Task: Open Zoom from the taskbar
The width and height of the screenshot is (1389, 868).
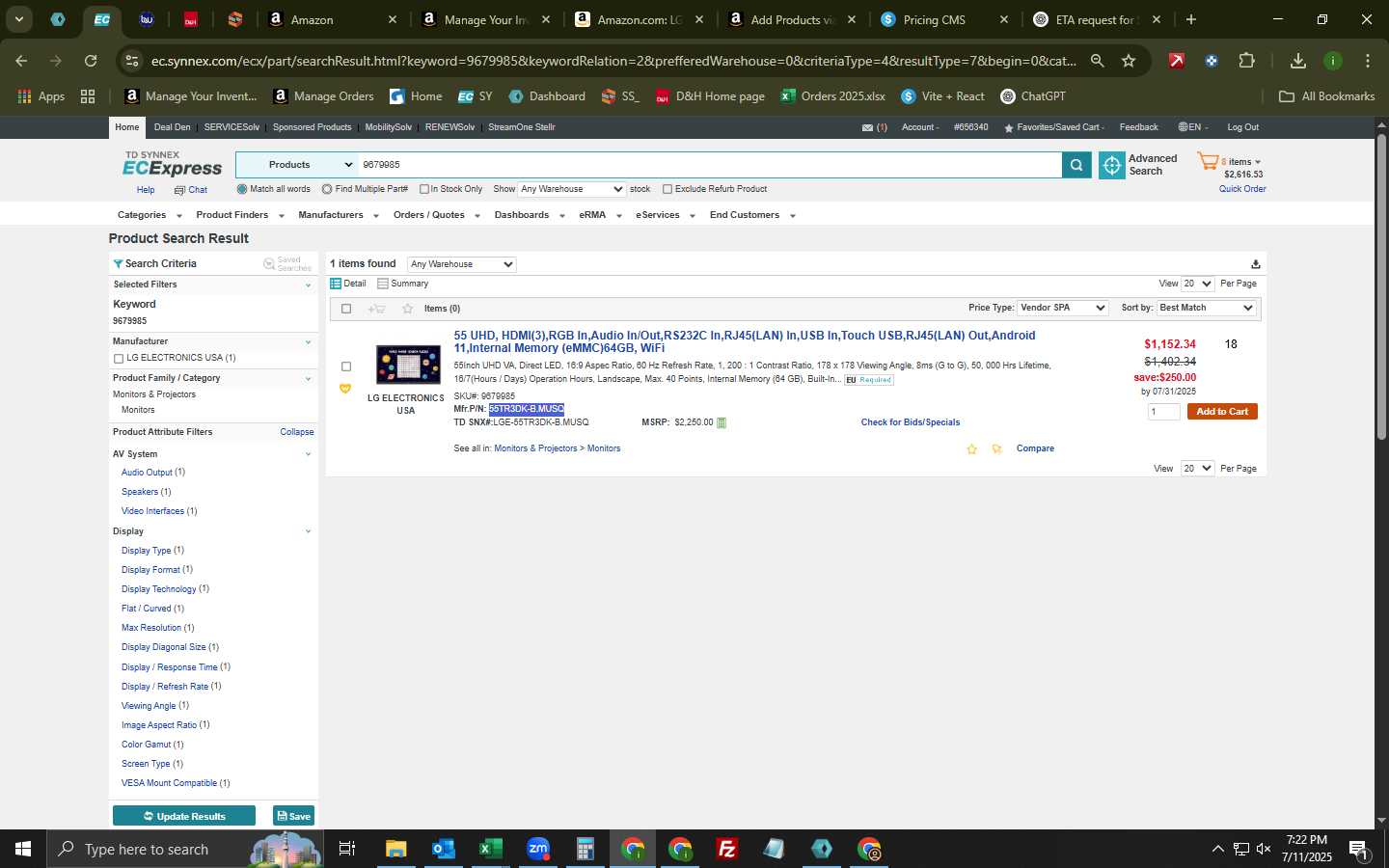Action: click(537, 849)
